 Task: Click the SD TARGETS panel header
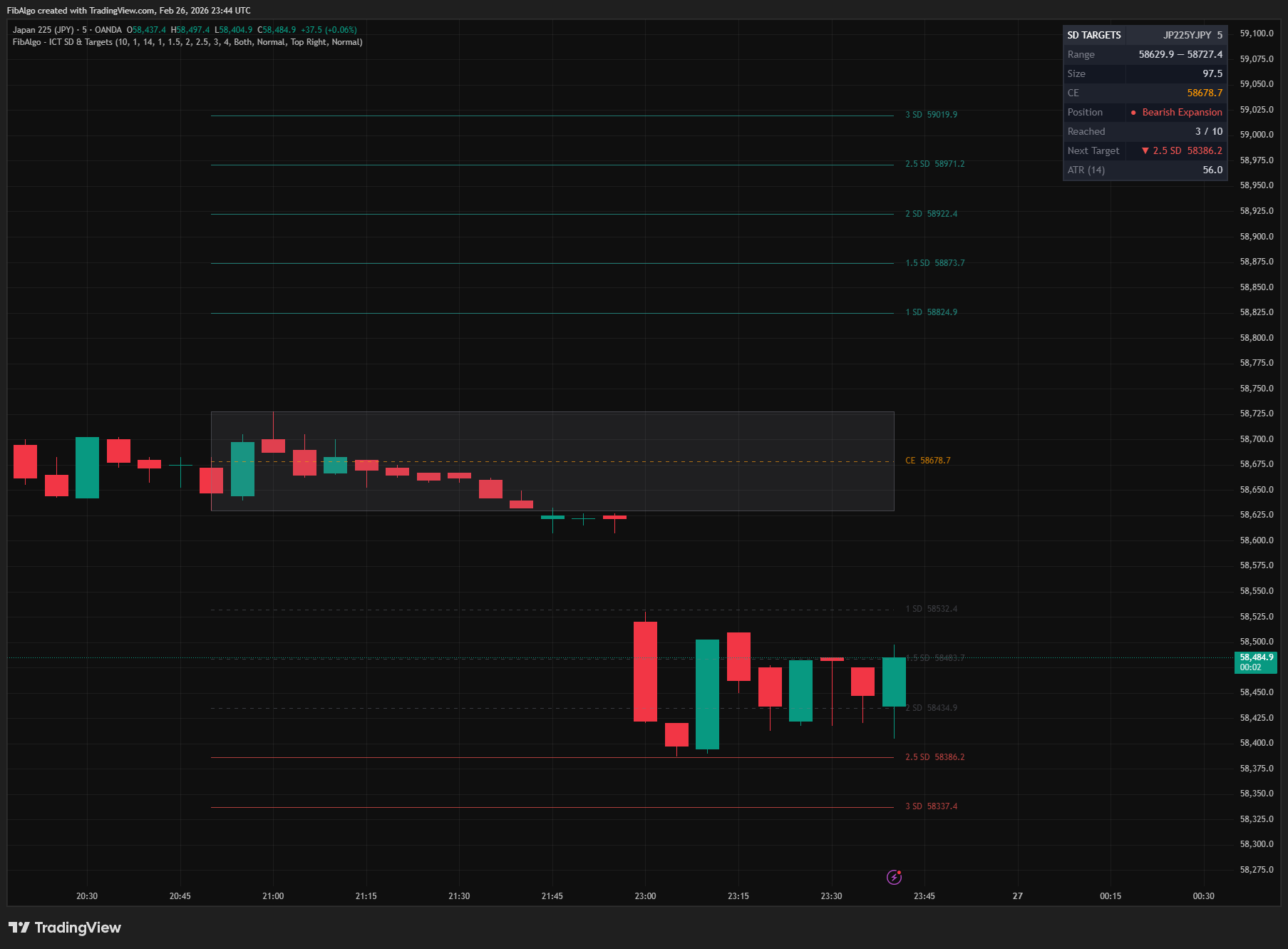pyautogui.click(x=1095, y=34)
